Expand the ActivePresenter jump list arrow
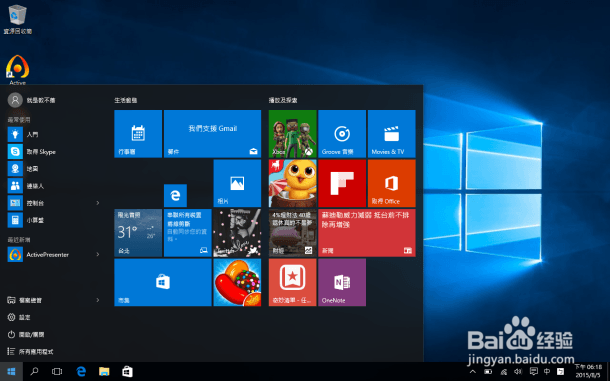 click(98, 255)
